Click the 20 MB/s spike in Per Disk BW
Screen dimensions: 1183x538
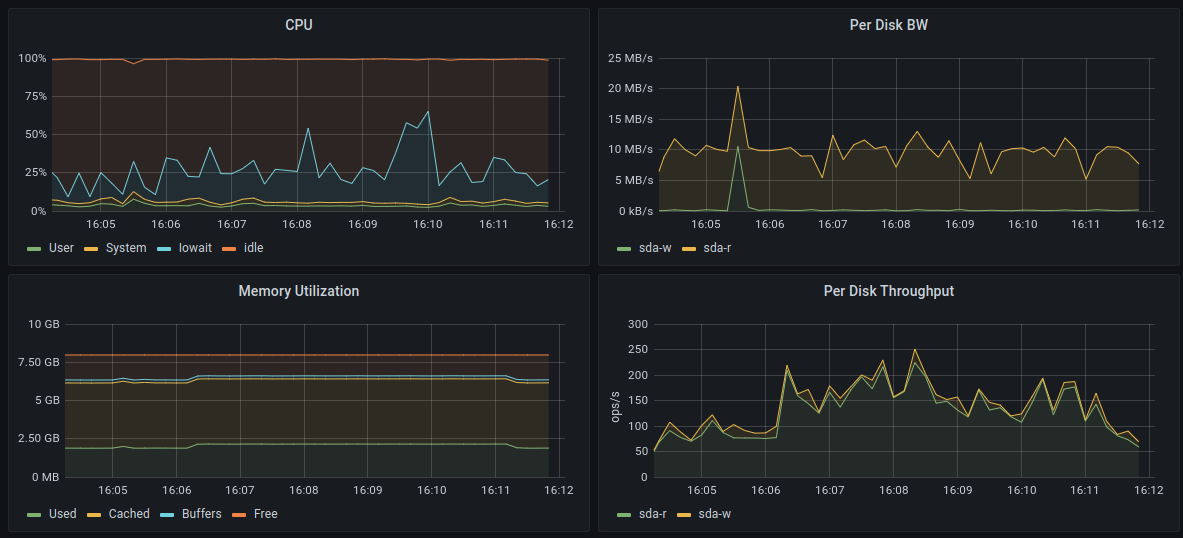738,86
